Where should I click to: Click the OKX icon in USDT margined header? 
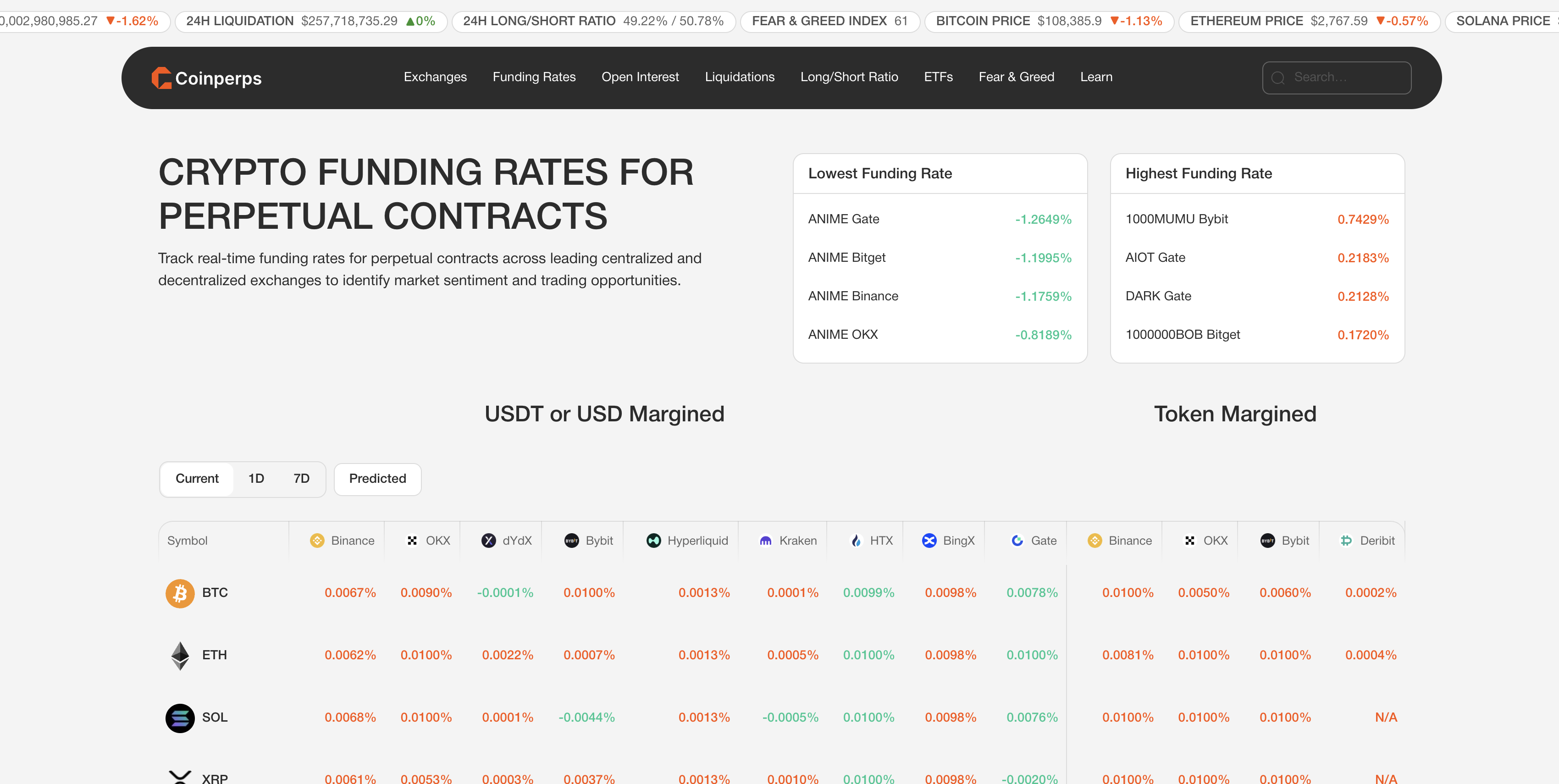(412, 540)
